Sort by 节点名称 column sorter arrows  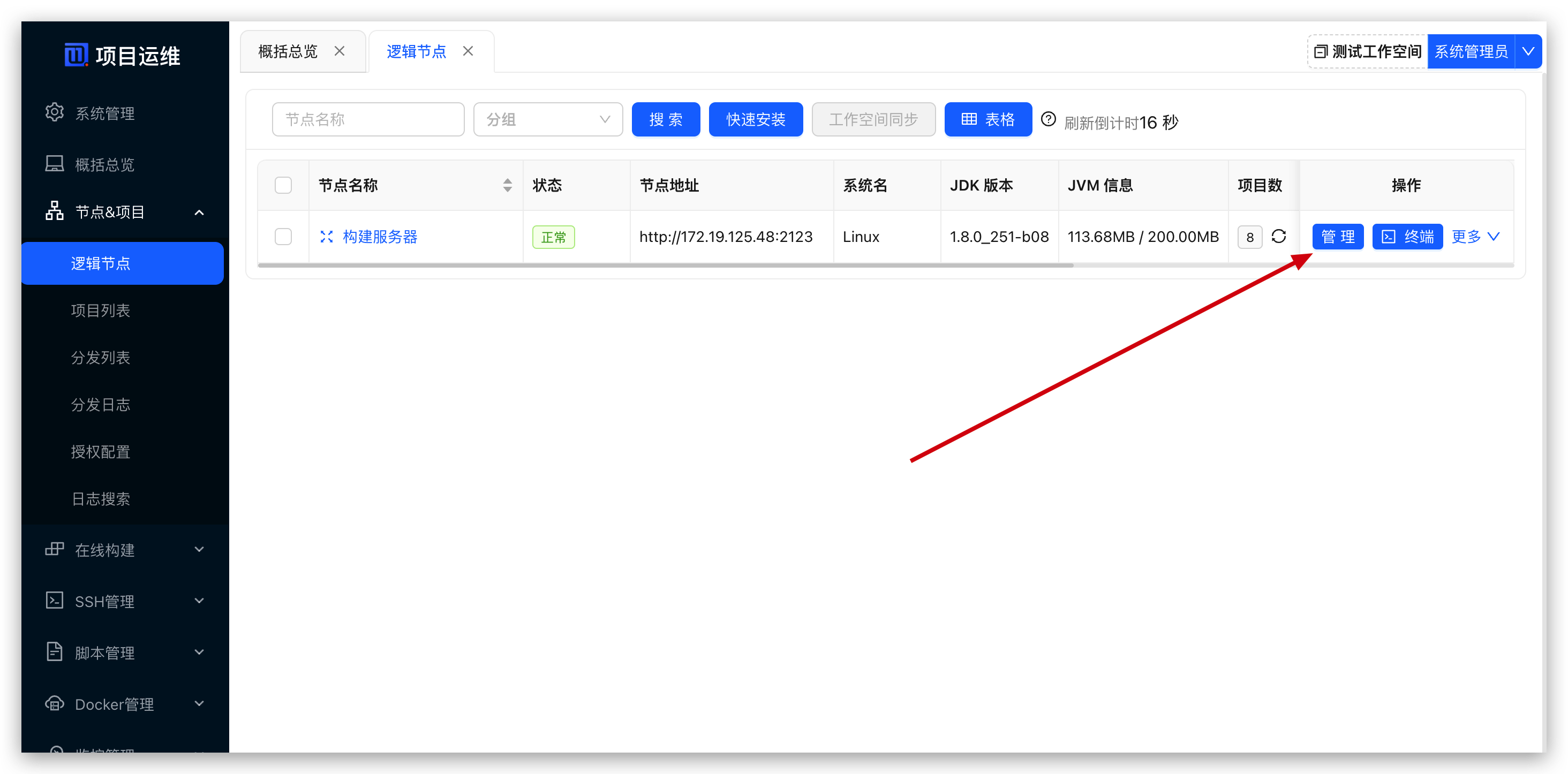[x=507, y=185]
